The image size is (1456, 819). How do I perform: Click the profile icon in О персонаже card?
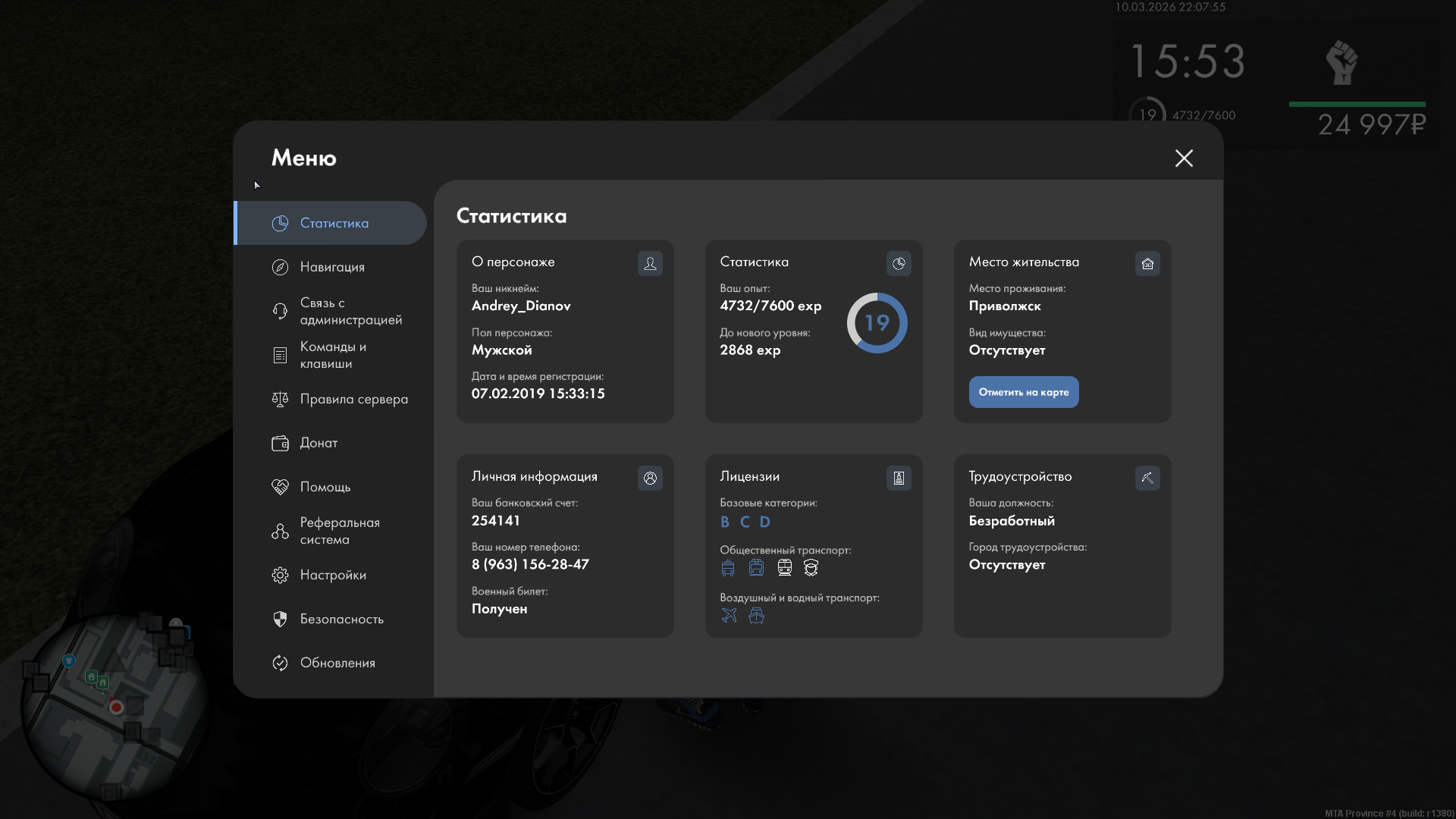(x=650, y=263)
